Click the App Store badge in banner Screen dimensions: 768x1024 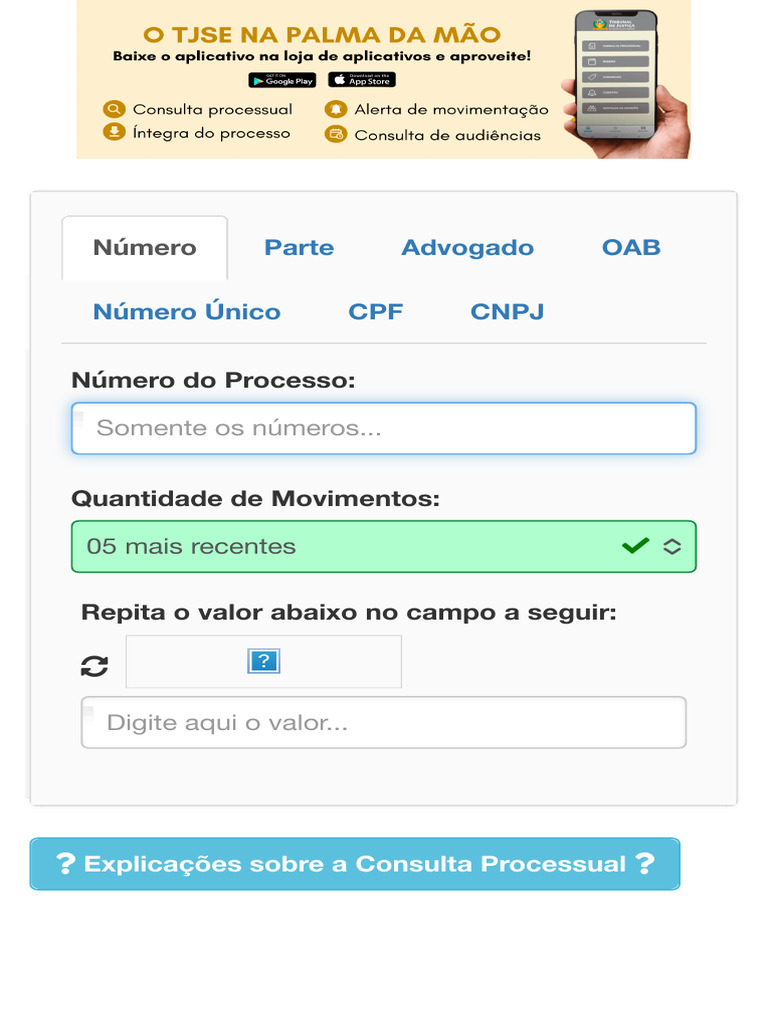[x=362, y=80]
